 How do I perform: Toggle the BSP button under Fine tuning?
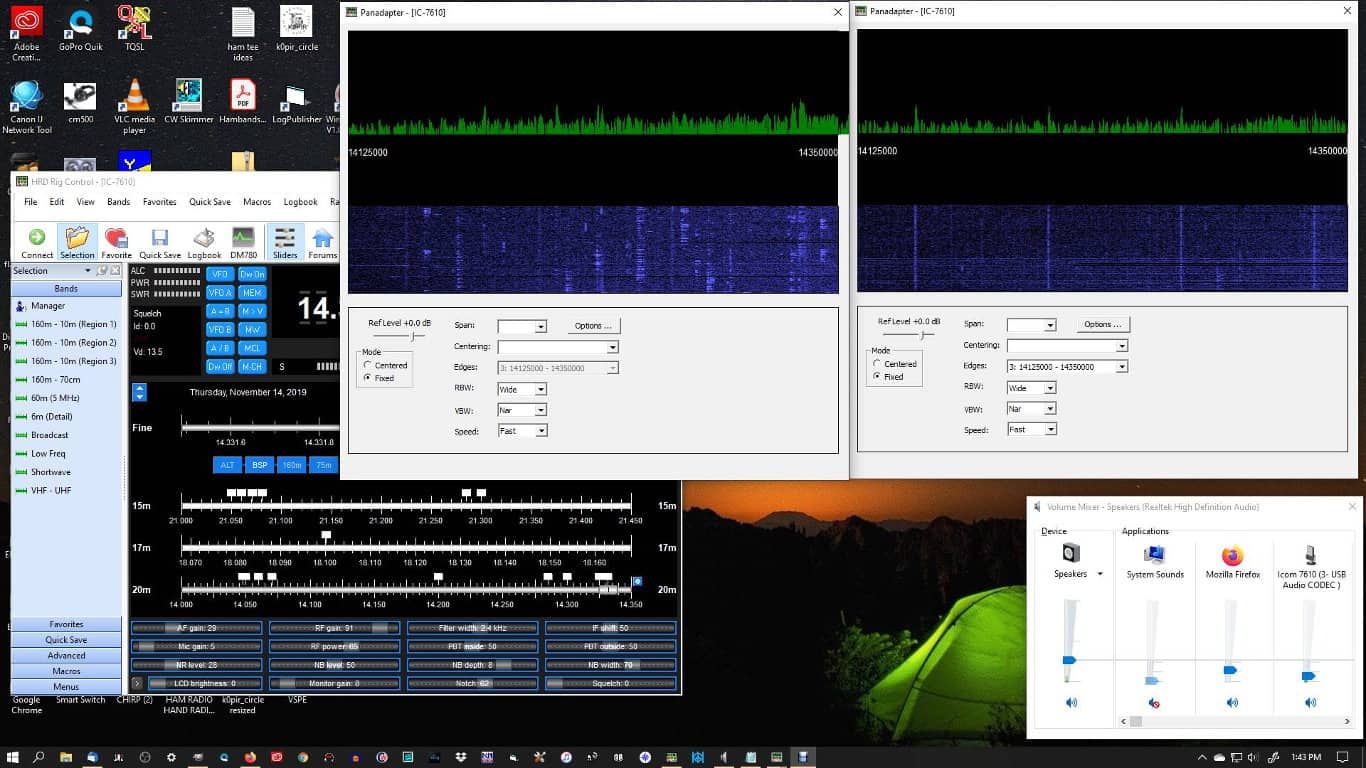(x=260, y=465)
